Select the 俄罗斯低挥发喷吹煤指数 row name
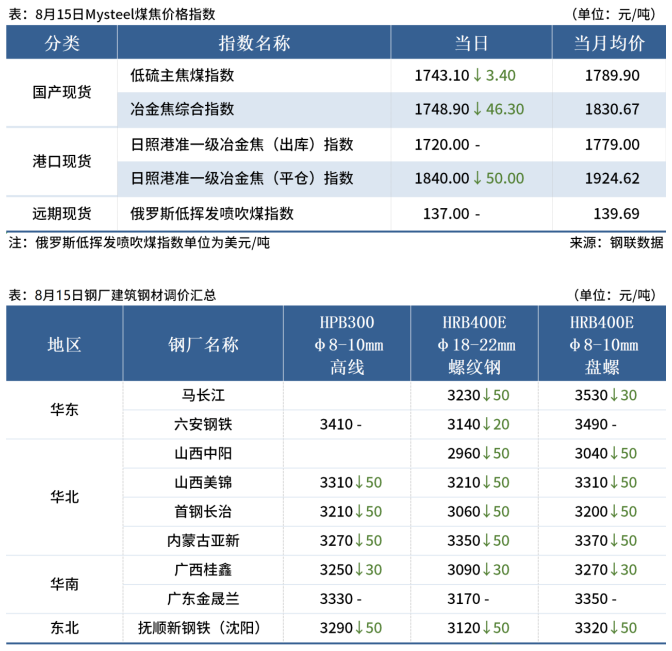Viewport: 672px width, 651px height. coord(212,213)
